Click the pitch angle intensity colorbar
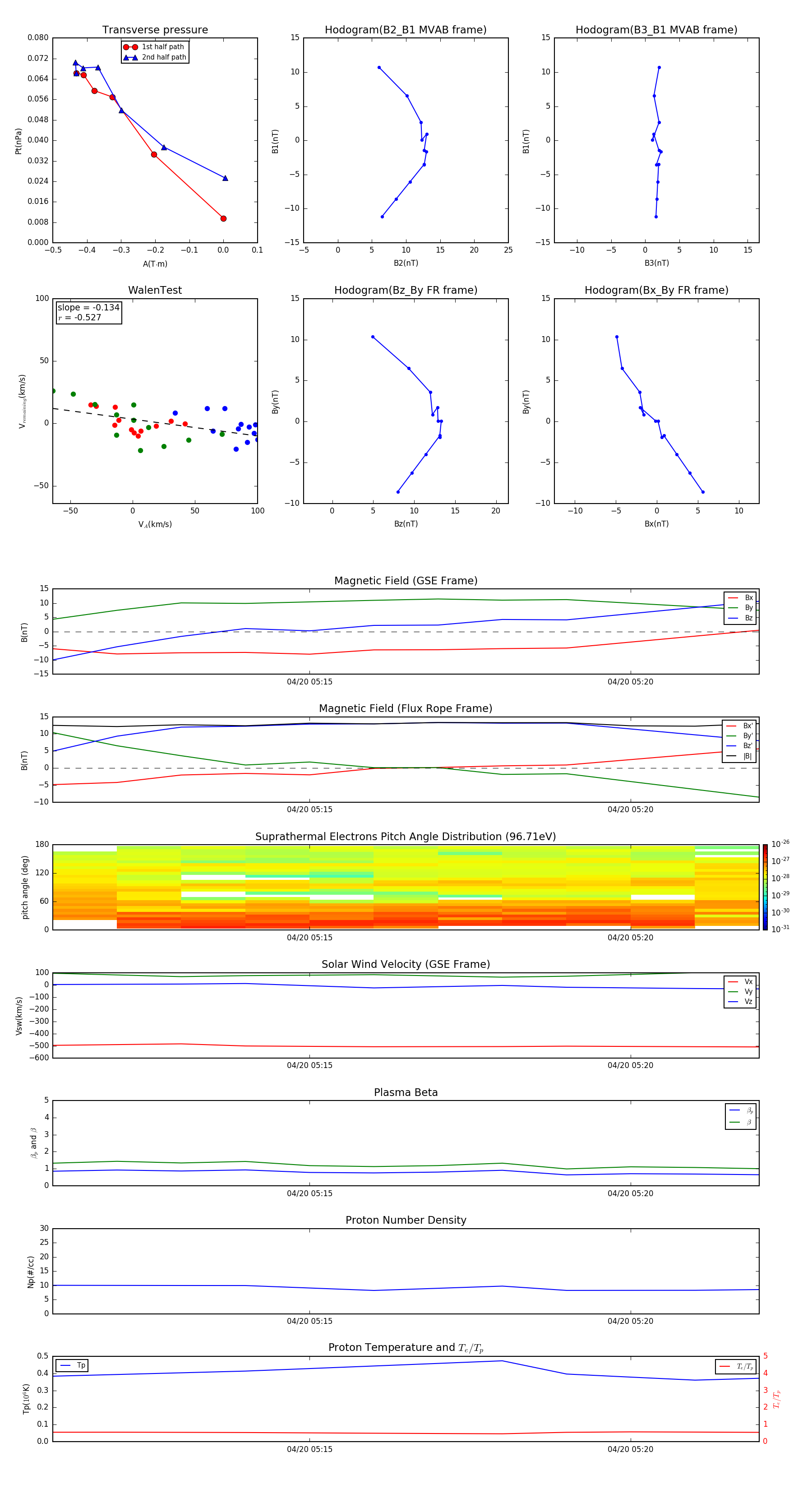 765,887
